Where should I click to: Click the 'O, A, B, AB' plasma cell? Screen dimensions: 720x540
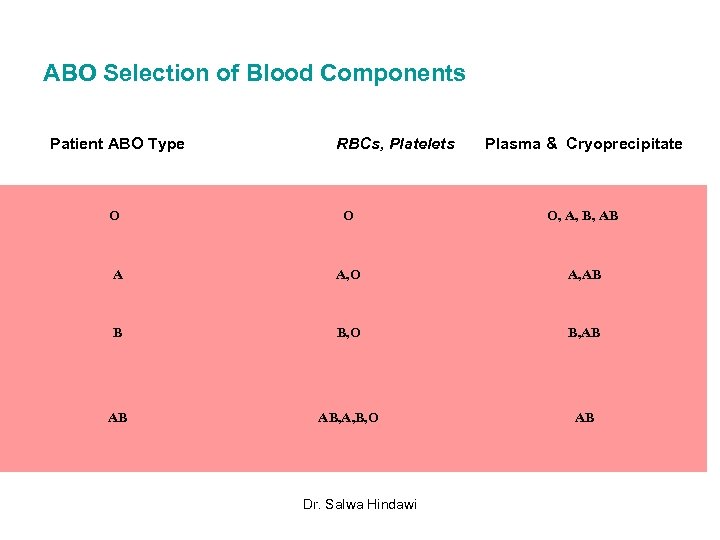coord(582,215)
